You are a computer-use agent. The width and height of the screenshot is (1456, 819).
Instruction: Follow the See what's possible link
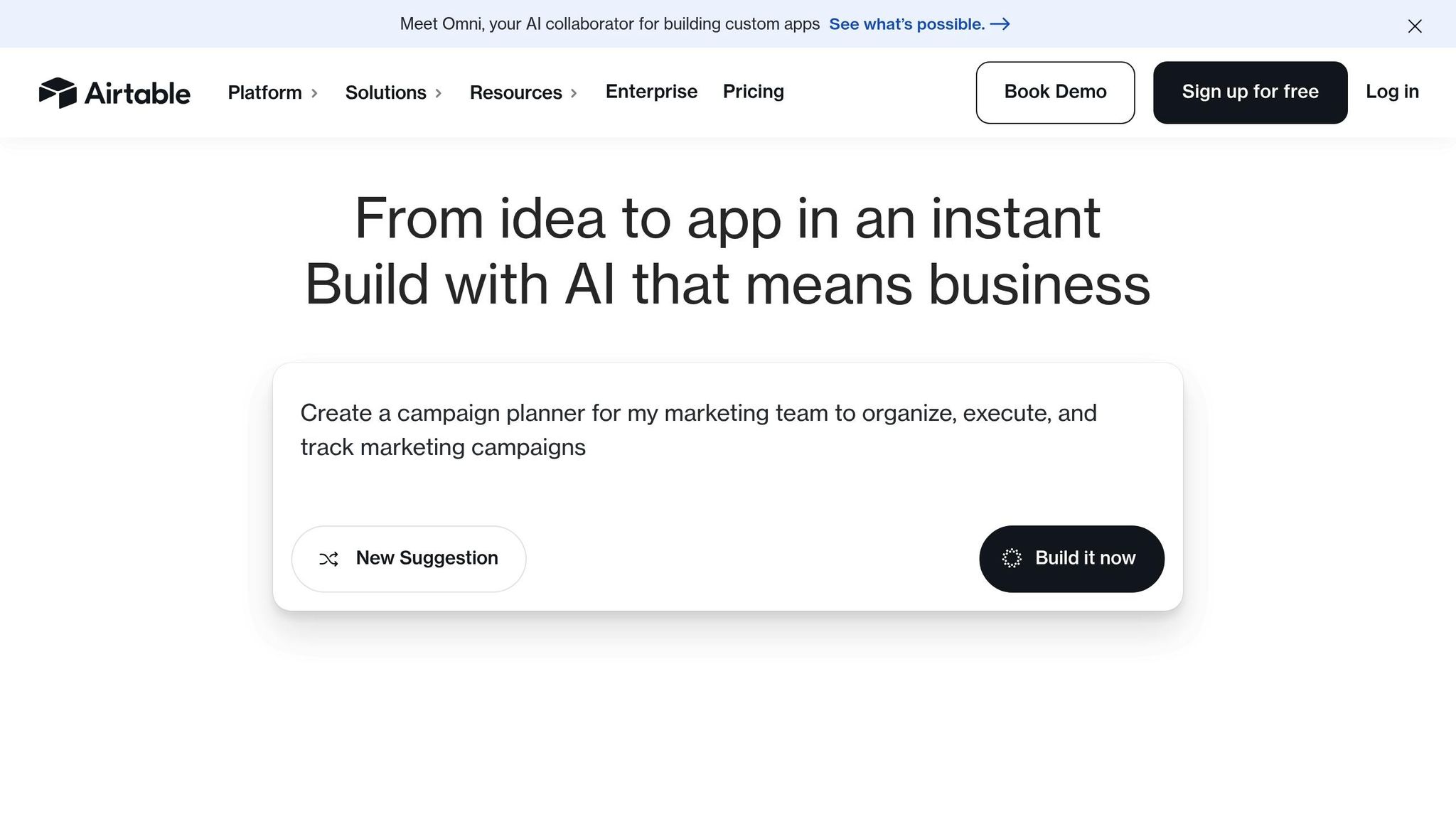point(906,24)
